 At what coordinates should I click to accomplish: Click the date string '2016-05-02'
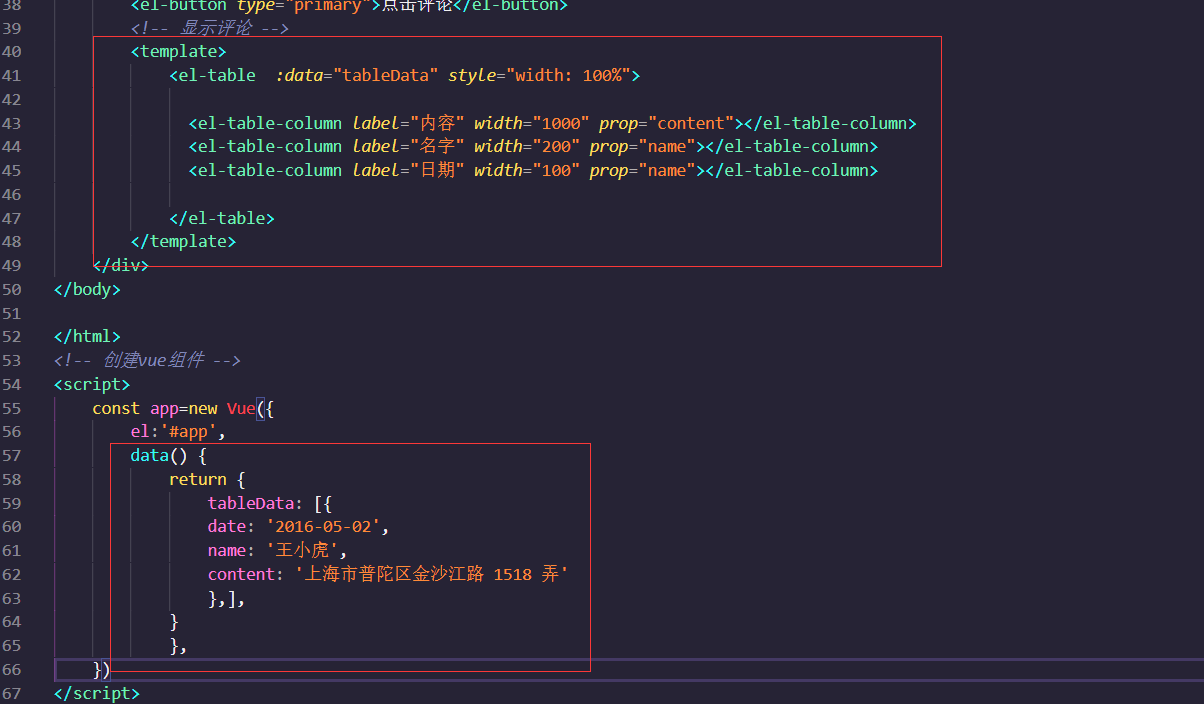323,527
